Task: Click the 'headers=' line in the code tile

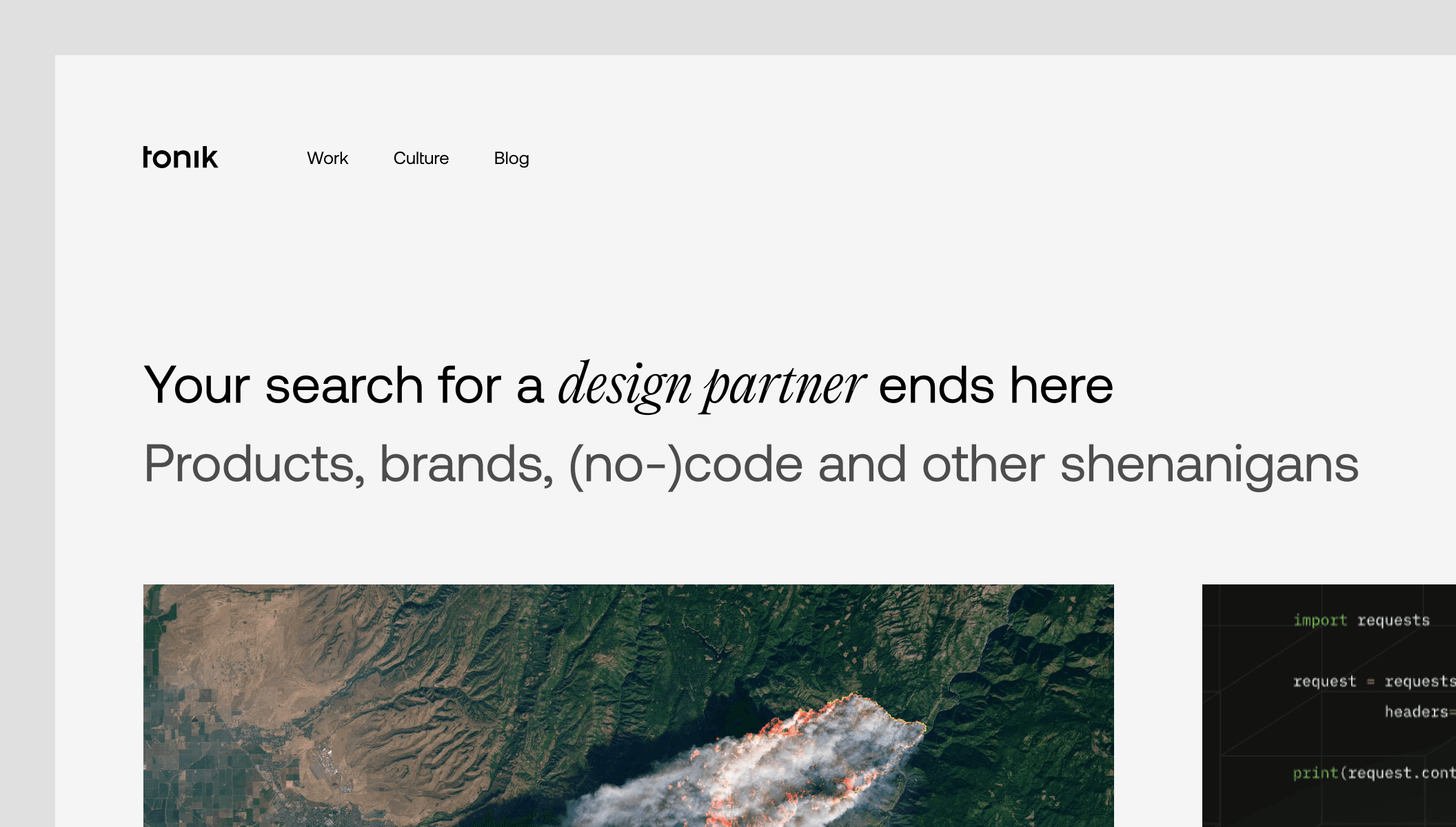Action: coord(1420,712)
